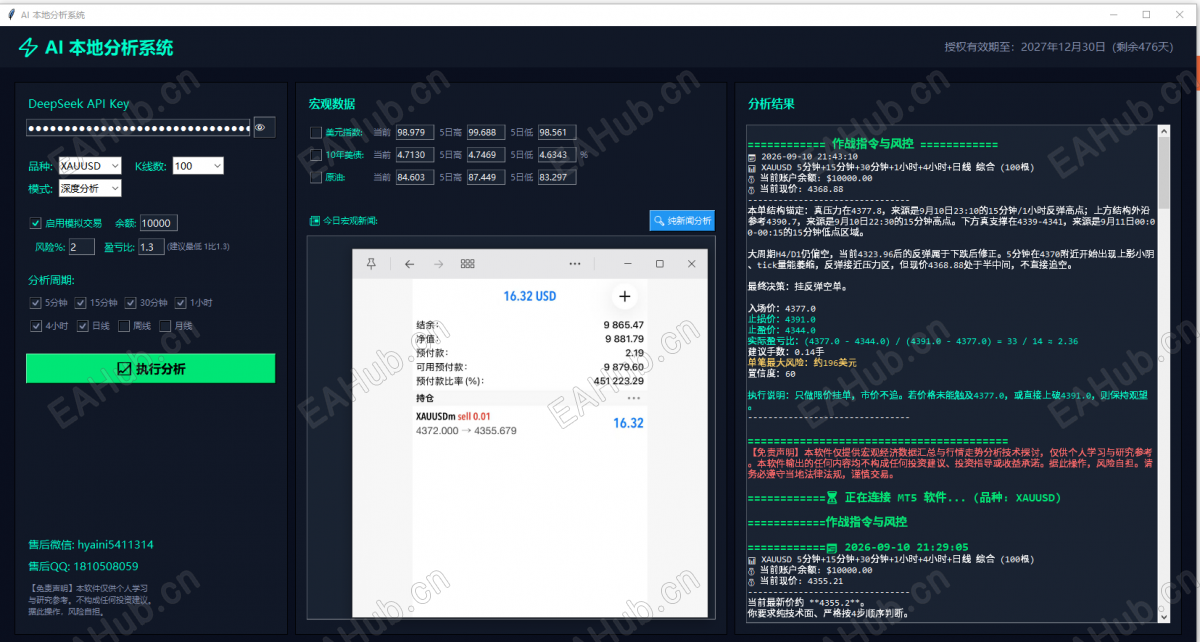Click the pin icon in embedded window
Screen dimensions: 1200x642
coord(371,264)
